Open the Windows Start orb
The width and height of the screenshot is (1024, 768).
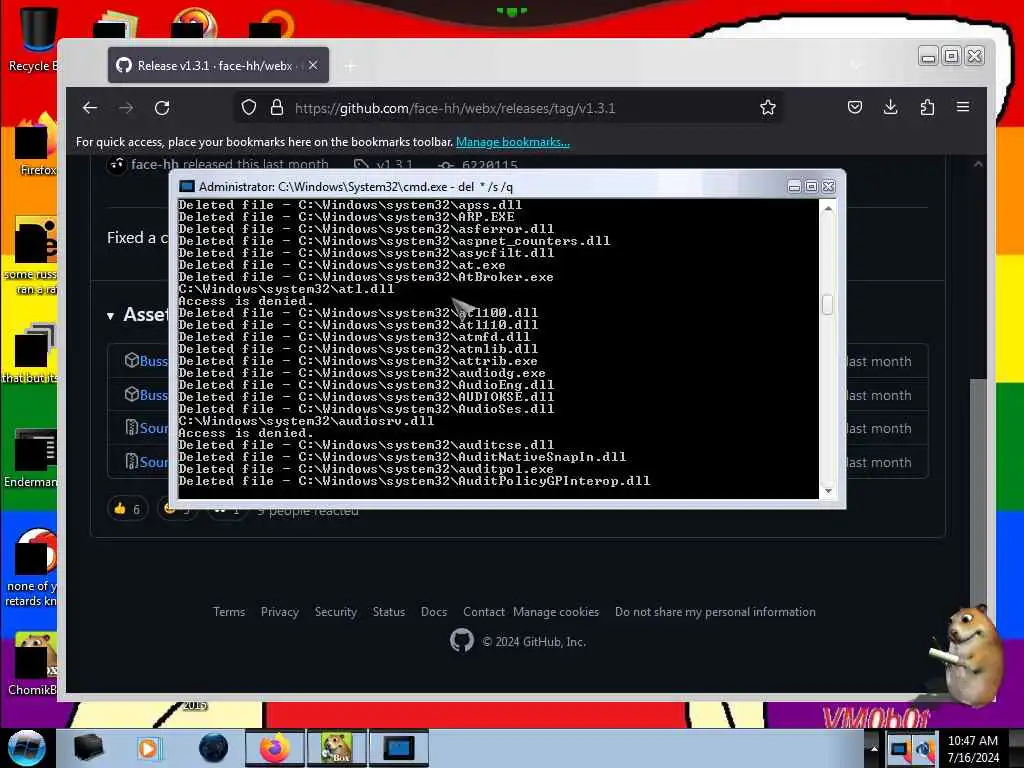click(26, 748)
